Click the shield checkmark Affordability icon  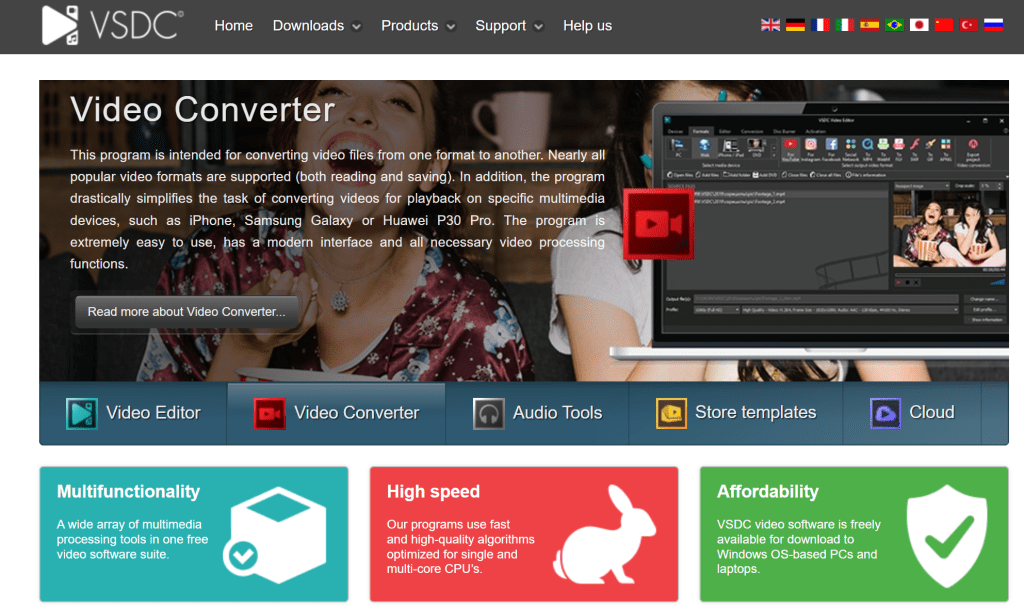tap(941, 536)
